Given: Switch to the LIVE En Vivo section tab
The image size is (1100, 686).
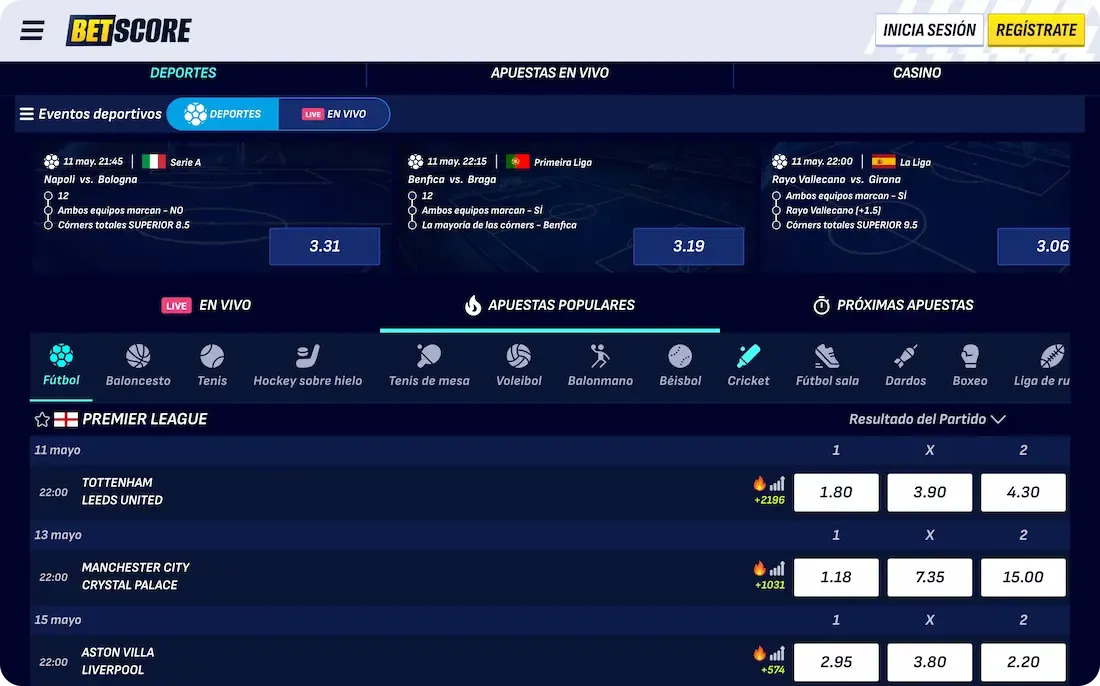Looking at the screenshot, I should [x=206, y=305].
